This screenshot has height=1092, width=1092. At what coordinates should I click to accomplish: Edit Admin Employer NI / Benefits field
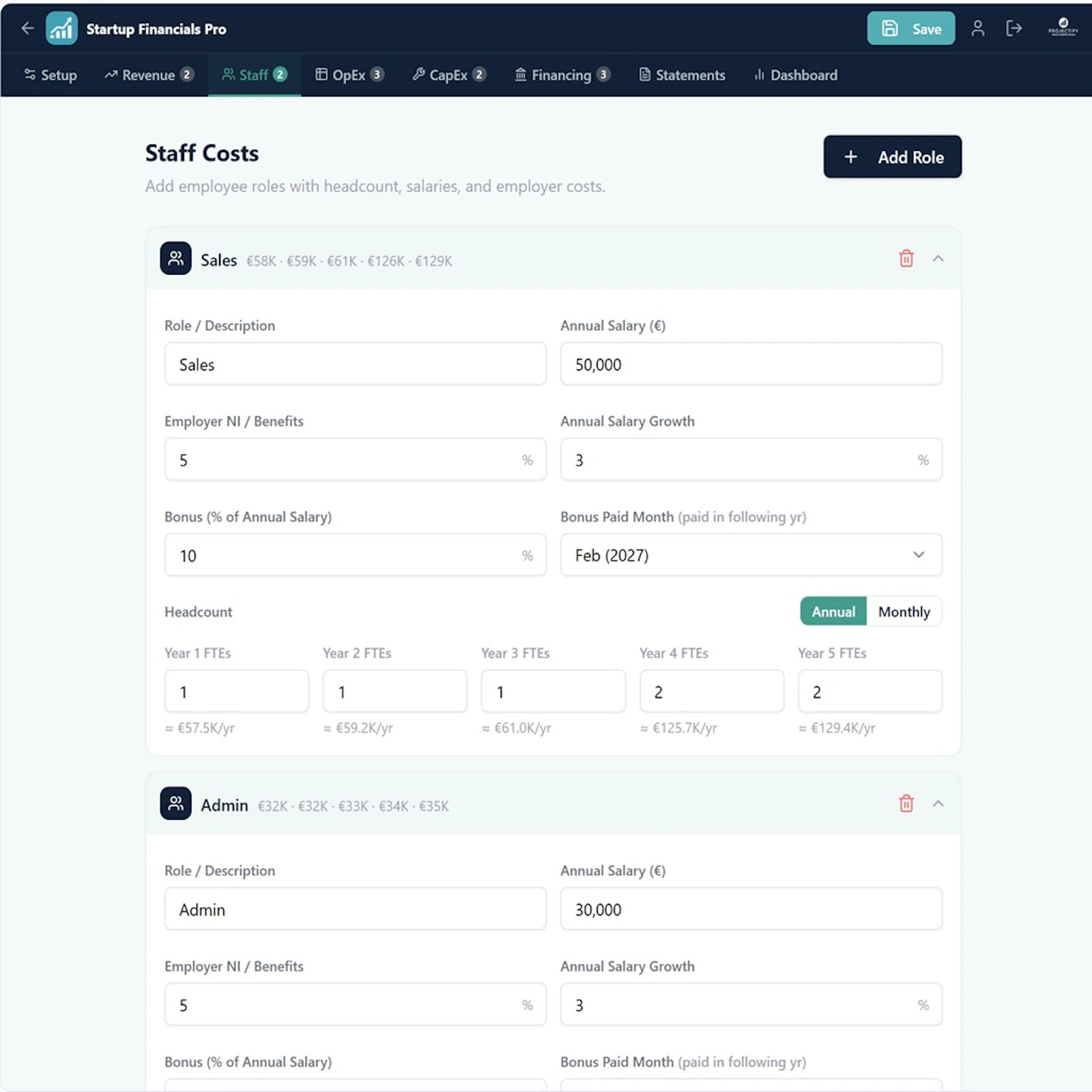(x=355, y=1005)
